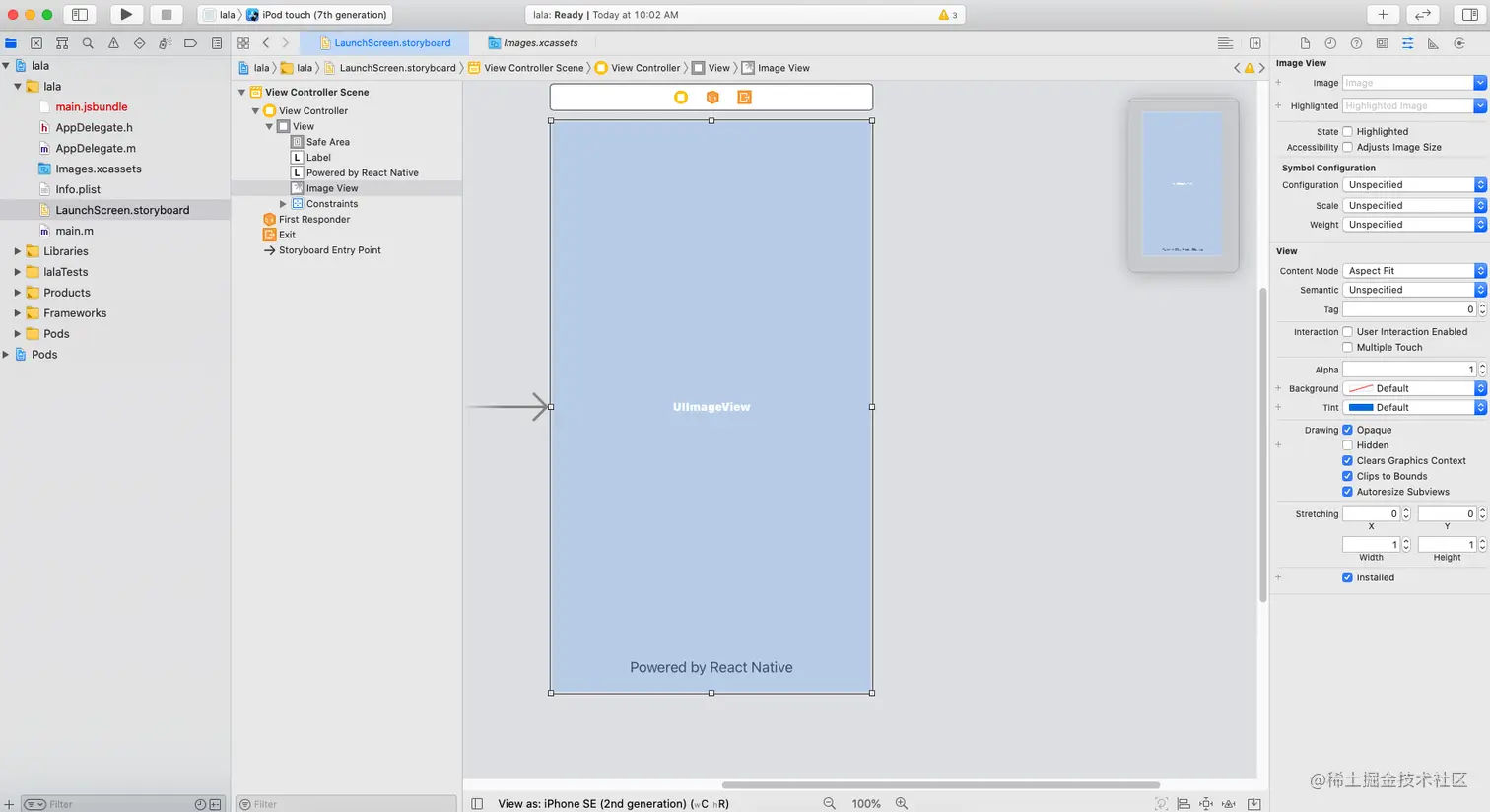Open the Size inspector ruler

1433,43
